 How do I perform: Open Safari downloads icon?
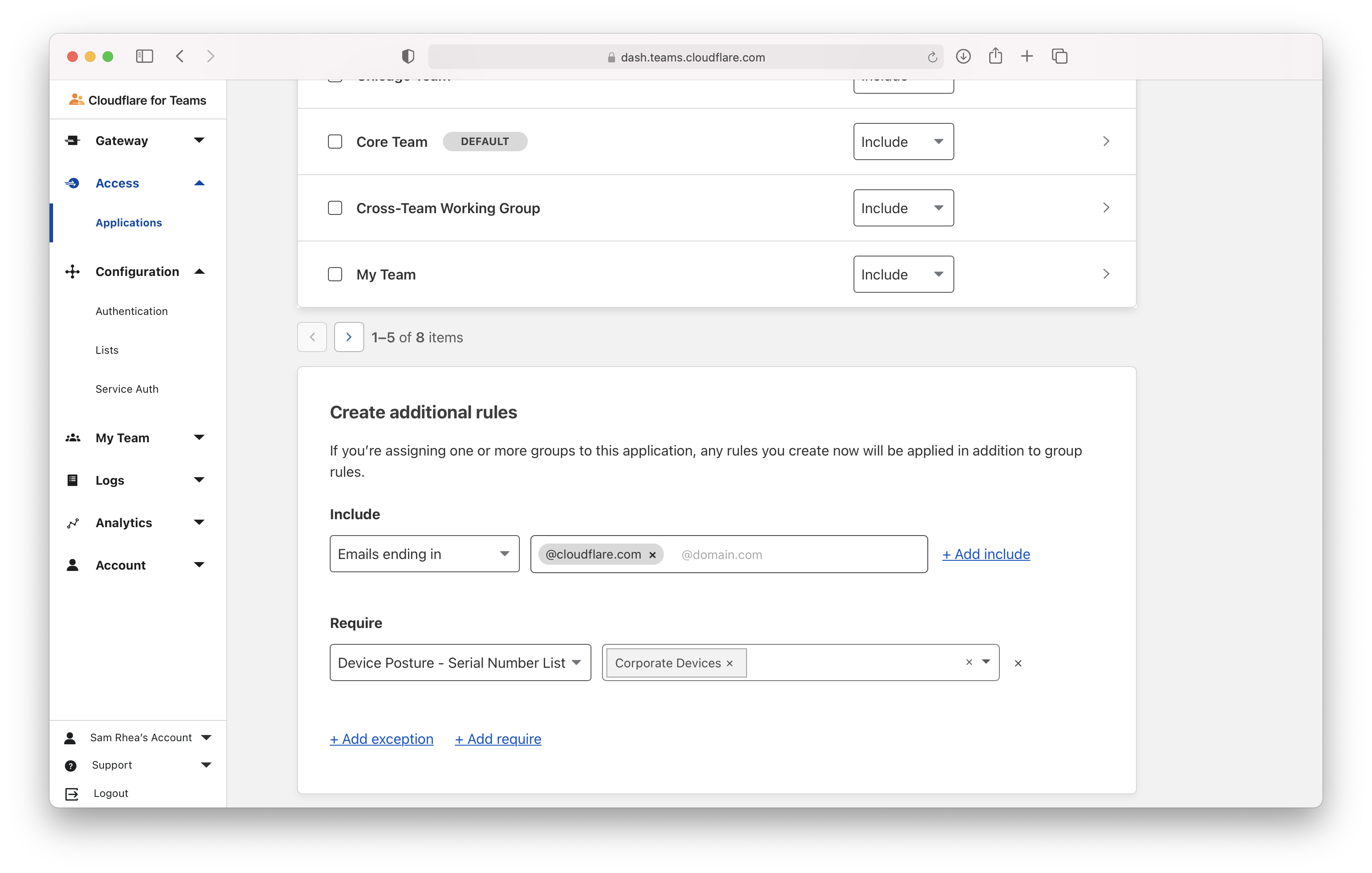[x=963, y=57]
